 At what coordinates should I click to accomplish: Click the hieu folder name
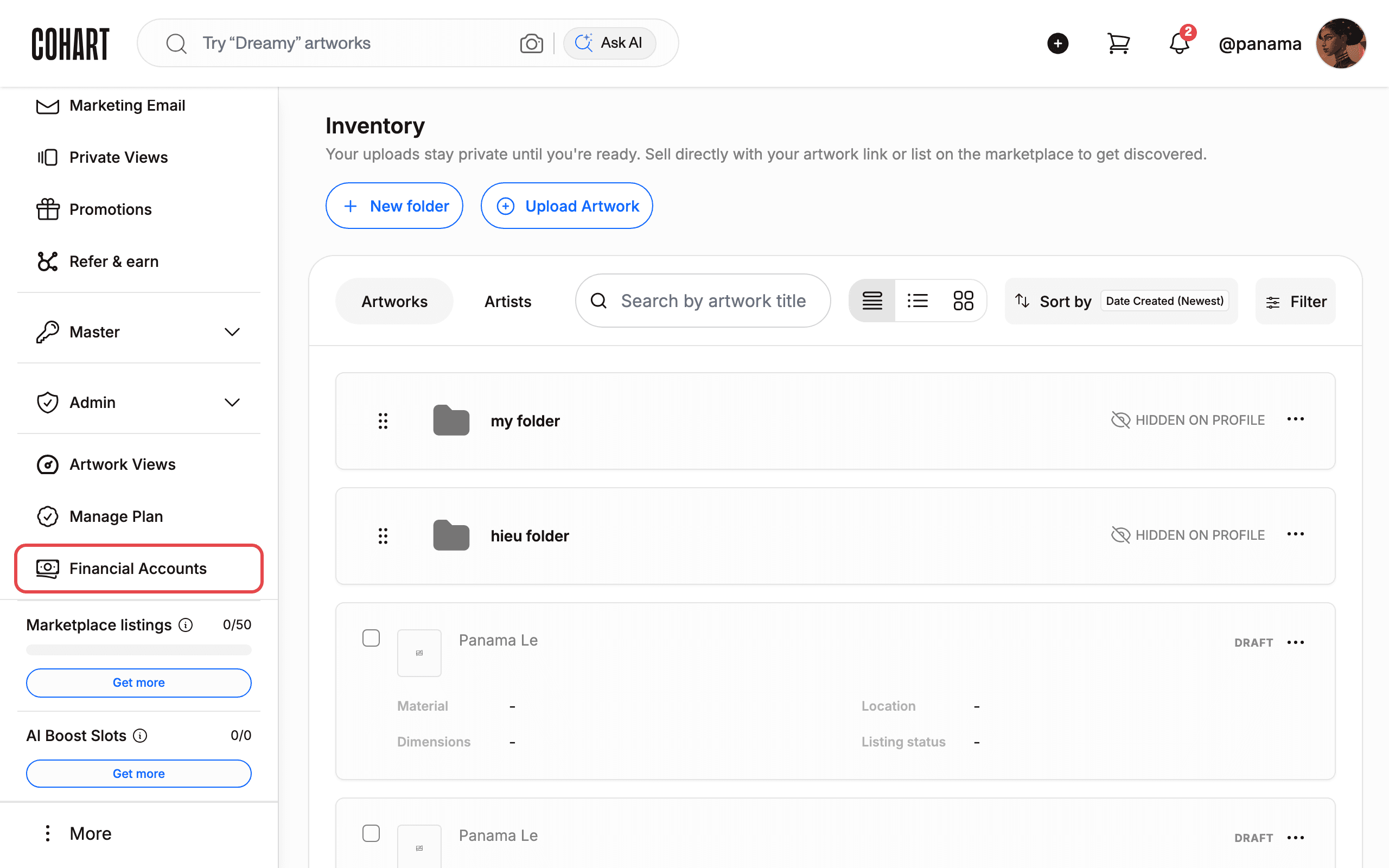(x=529, y=536)
